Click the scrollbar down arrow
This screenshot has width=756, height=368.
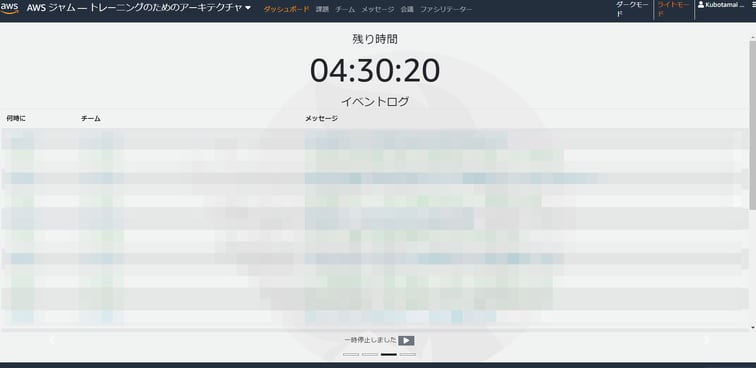(x=753, y=327)
